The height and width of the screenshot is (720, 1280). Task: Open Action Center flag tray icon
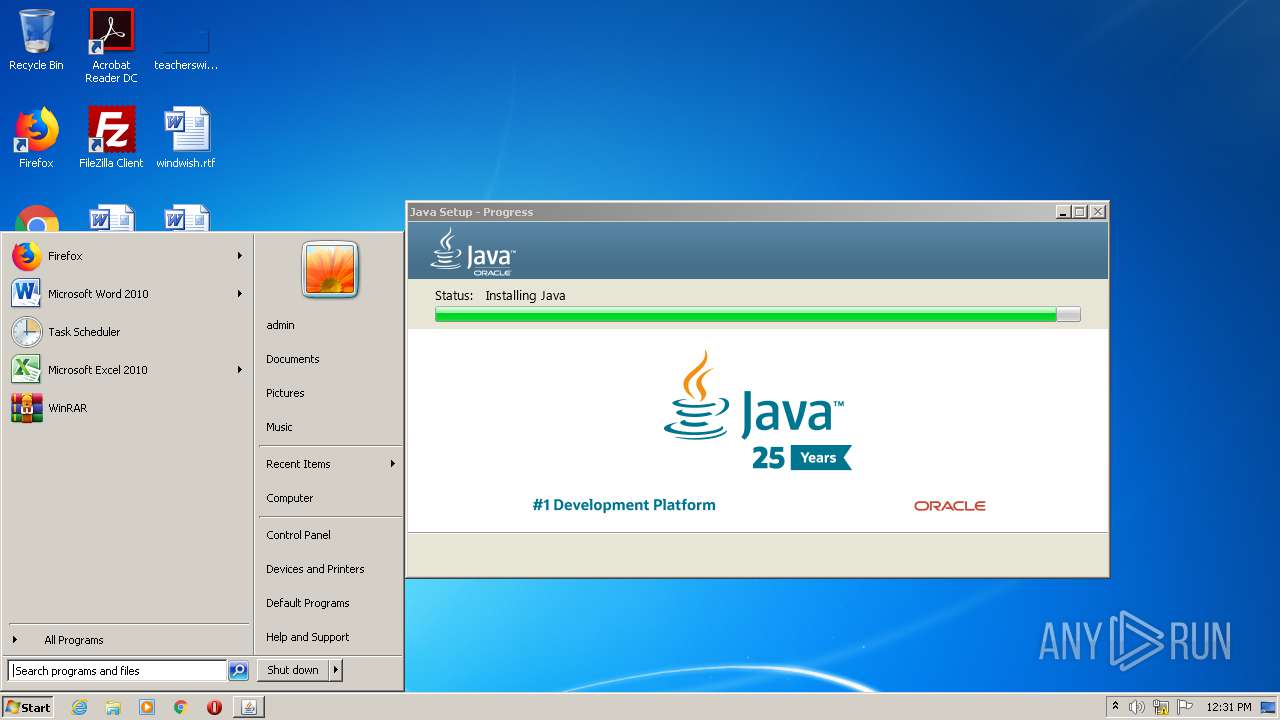[1185, 707]
